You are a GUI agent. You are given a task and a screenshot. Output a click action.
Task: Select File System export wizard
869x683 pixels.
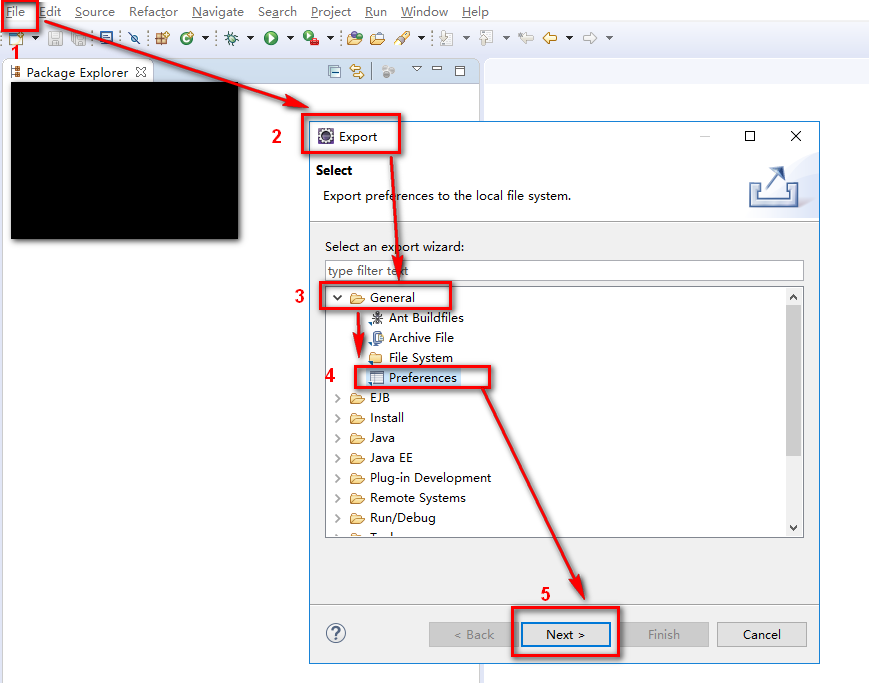[421, 358]
